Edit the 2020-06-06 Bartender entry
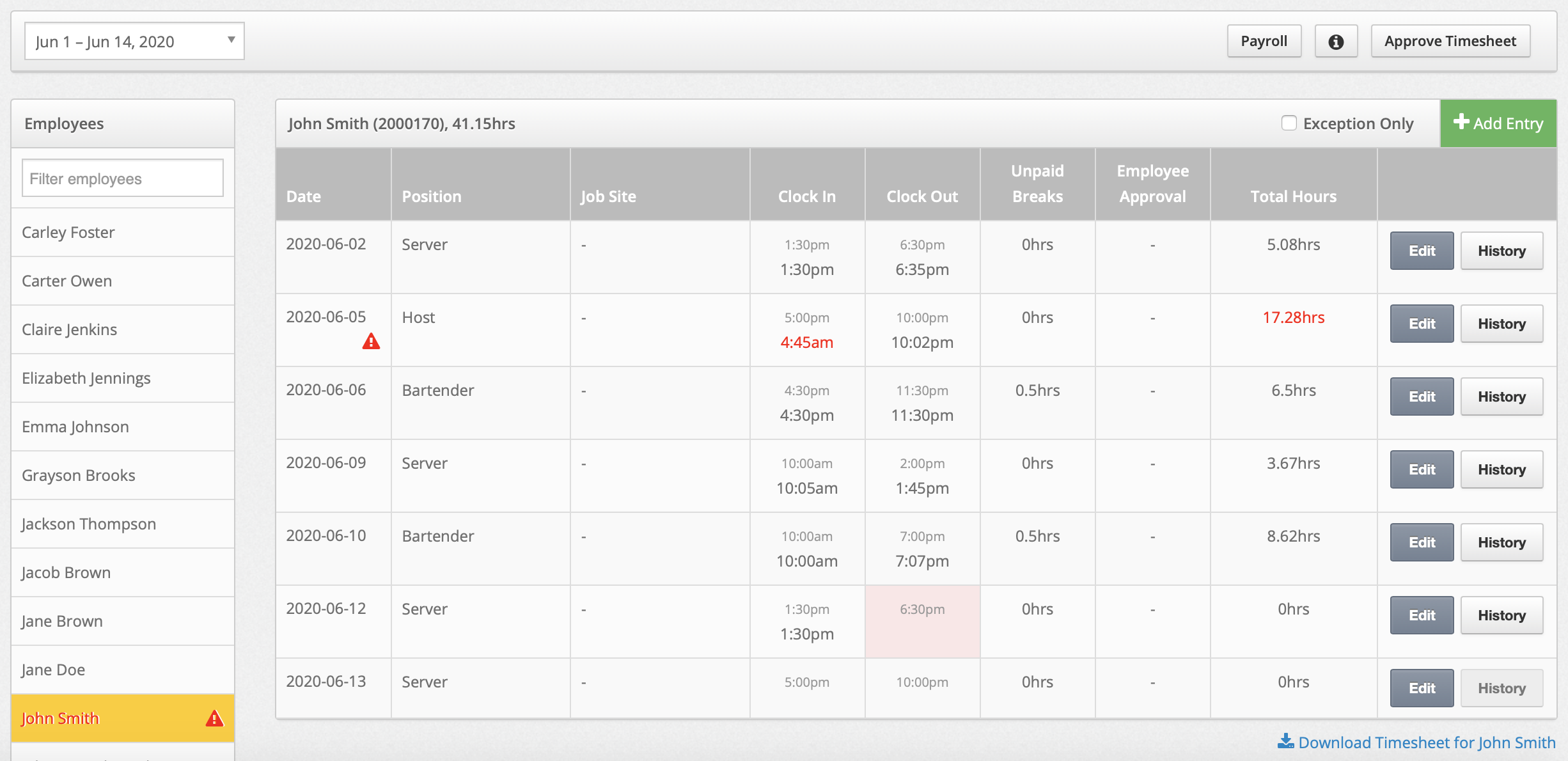 point(1422,396)
